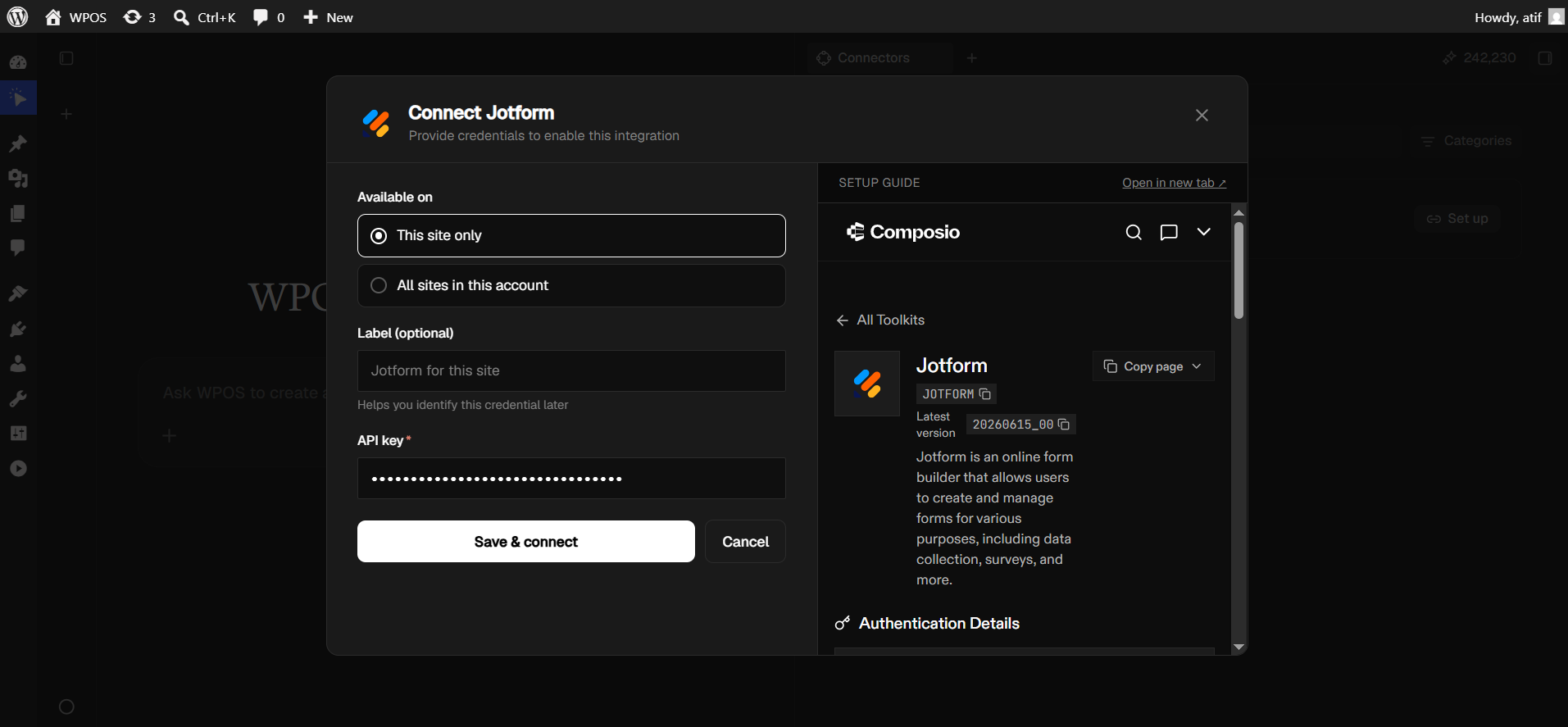
Task: Go to the WPOS site home
Action: [76, 17]
